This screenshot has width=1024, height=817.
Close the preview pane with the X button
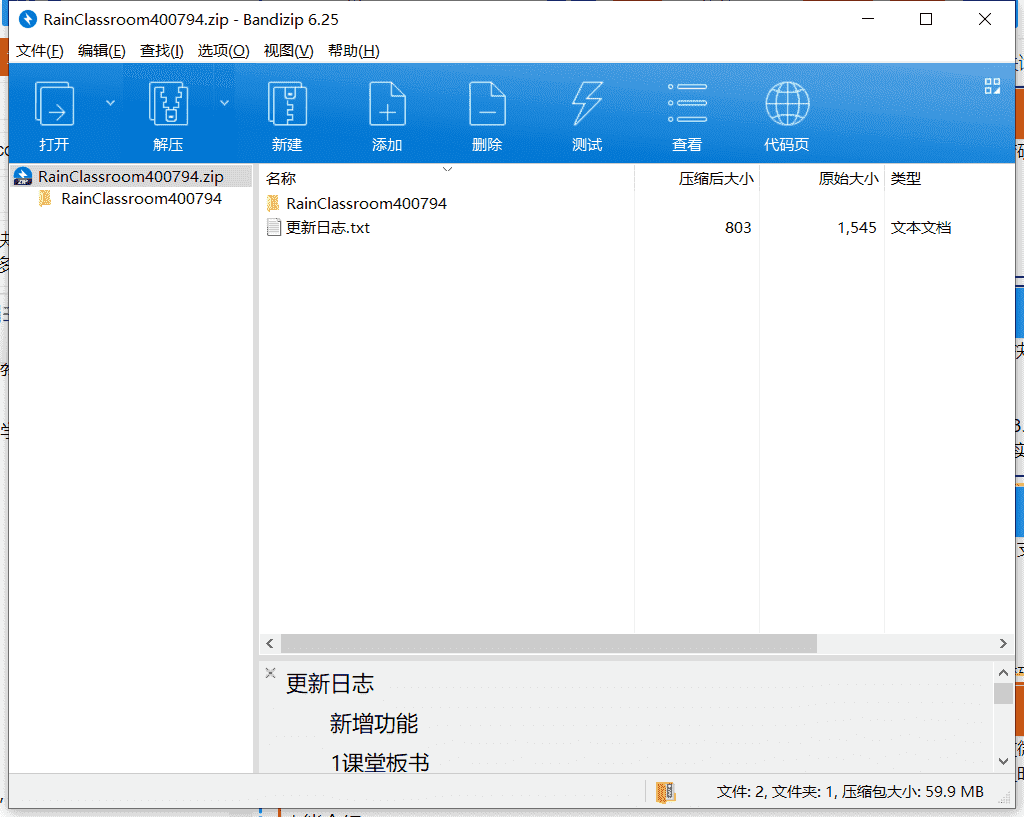tap(270, 673)
